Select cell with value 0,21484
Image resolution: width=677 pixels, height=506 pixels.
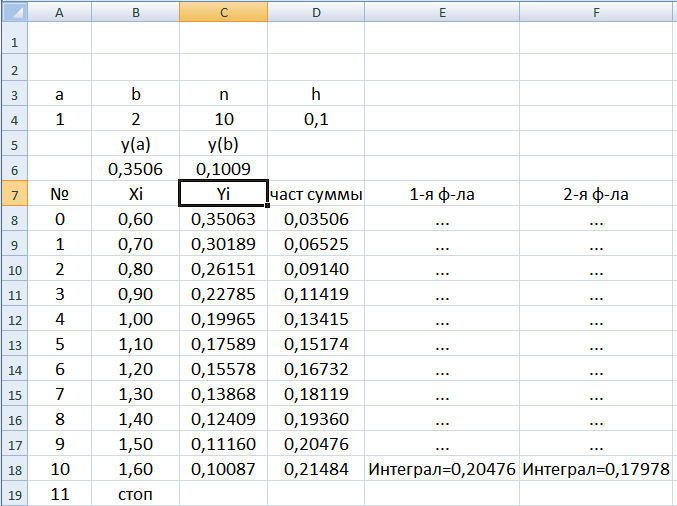(316, 469)
